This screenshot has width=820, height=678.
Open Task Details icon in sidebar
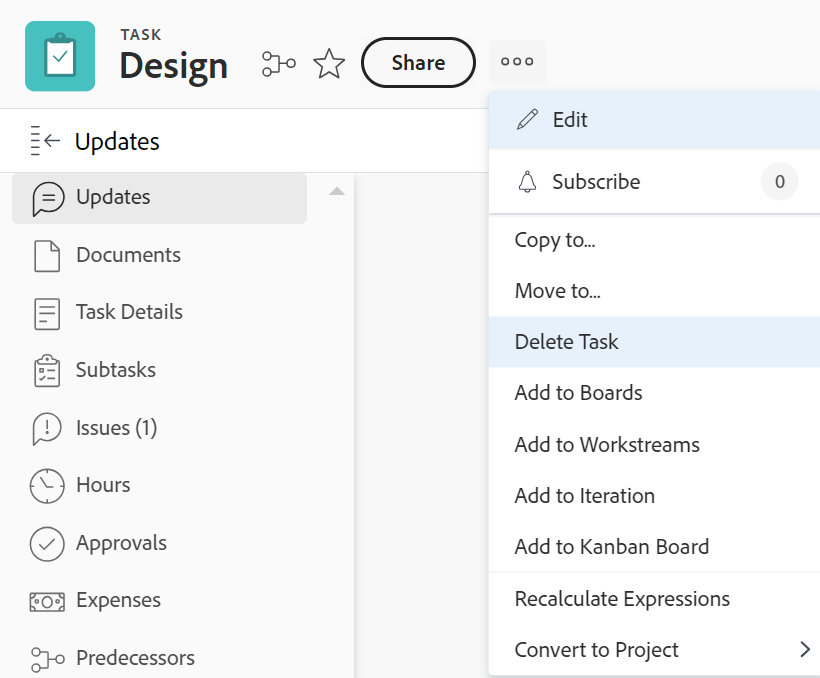[47, 312]
